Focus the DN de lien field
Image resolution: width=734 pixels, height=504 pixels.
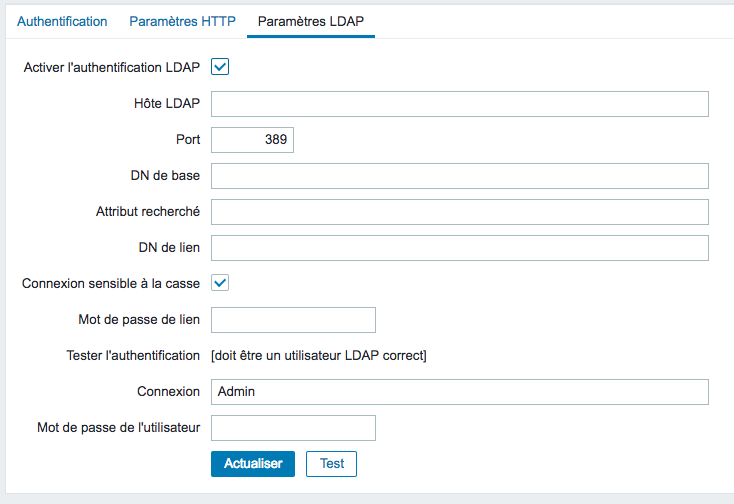460,248
